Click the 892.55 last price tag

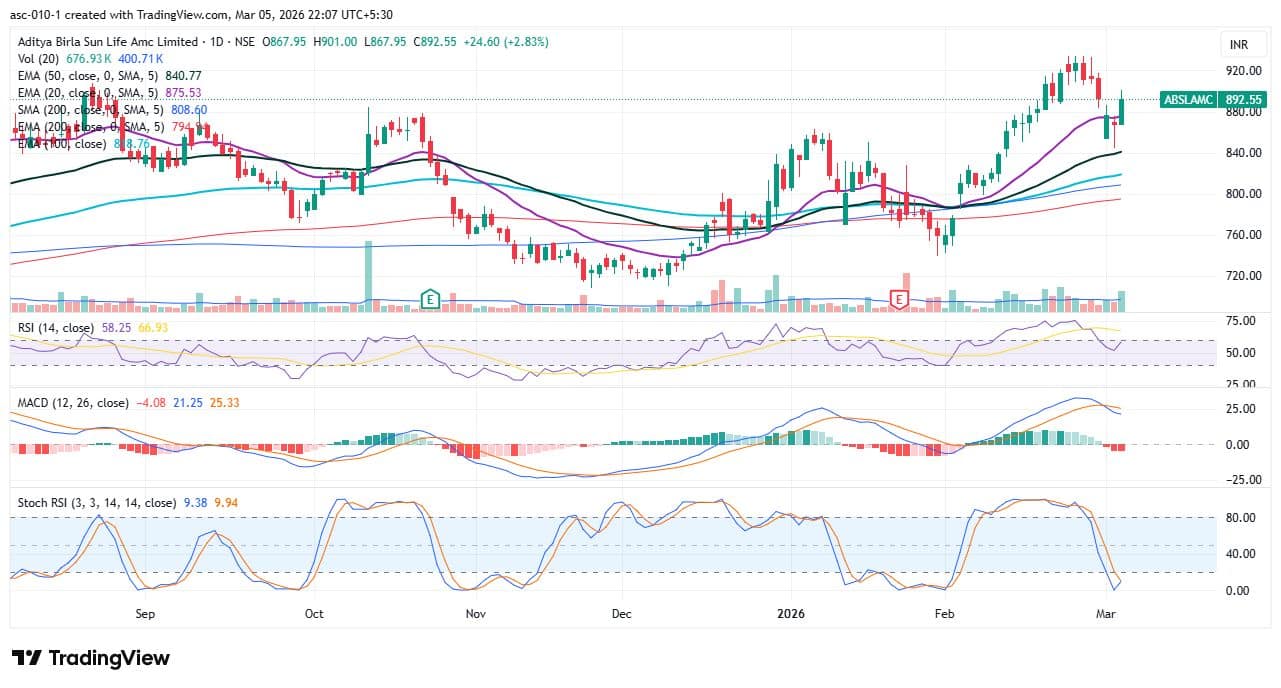(1244, 100)
